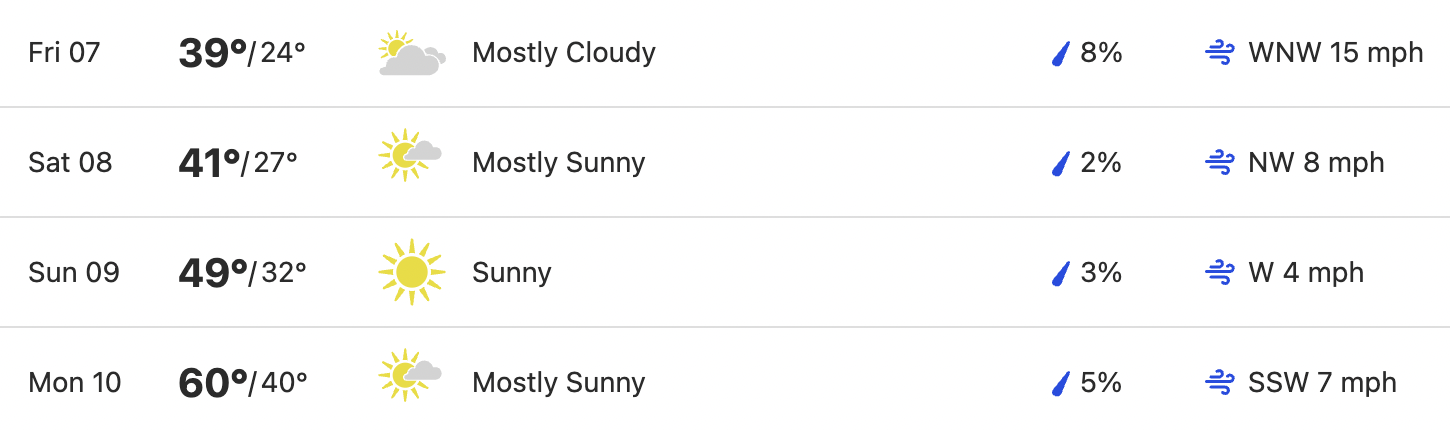
Task: Click the raindrop icon next to 8%
Action: (1061, 53)
